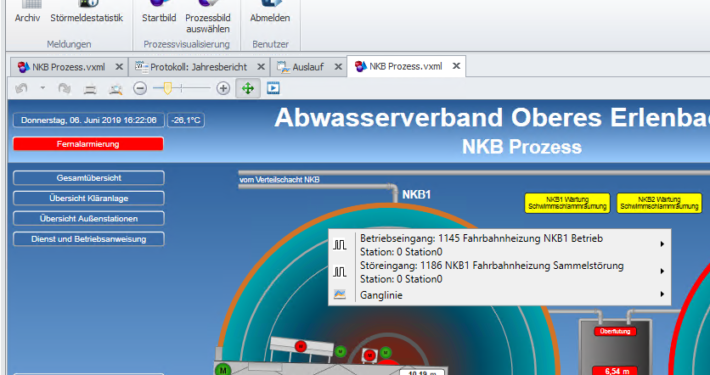The image size is (710, 375).
Task: Click the undo arrow icon
Action: 21,88
